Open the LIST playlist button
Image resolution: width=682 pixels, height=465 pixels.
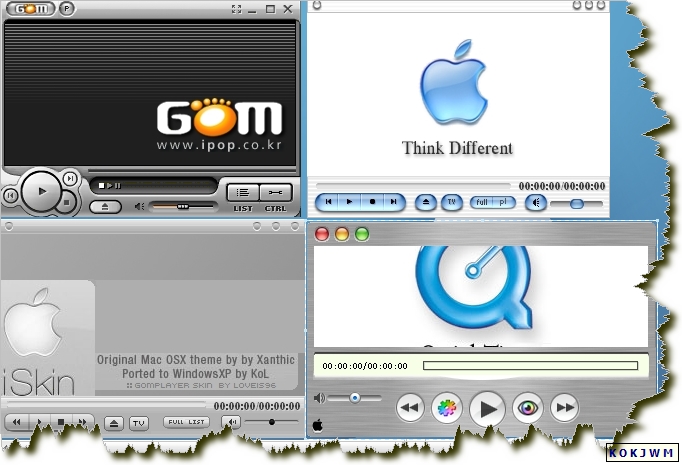(x=243, y=192)
